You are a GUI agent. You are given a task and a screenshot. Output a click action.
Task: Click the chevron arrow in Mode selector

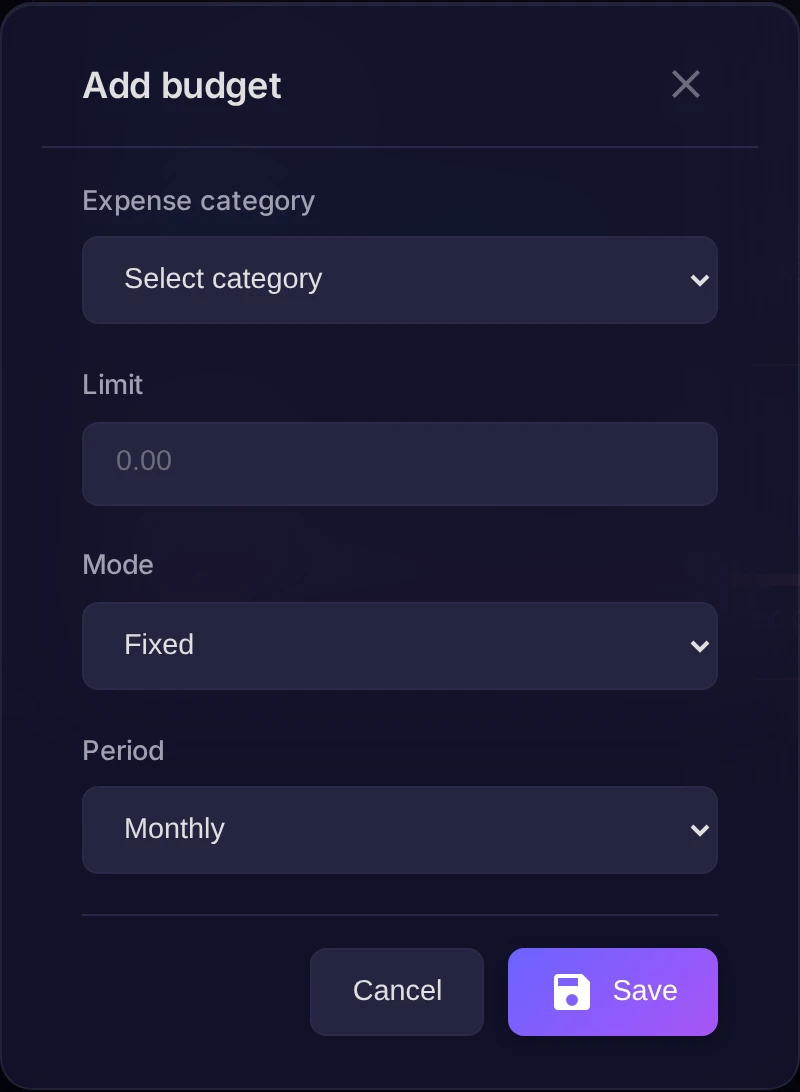point(699,646)
